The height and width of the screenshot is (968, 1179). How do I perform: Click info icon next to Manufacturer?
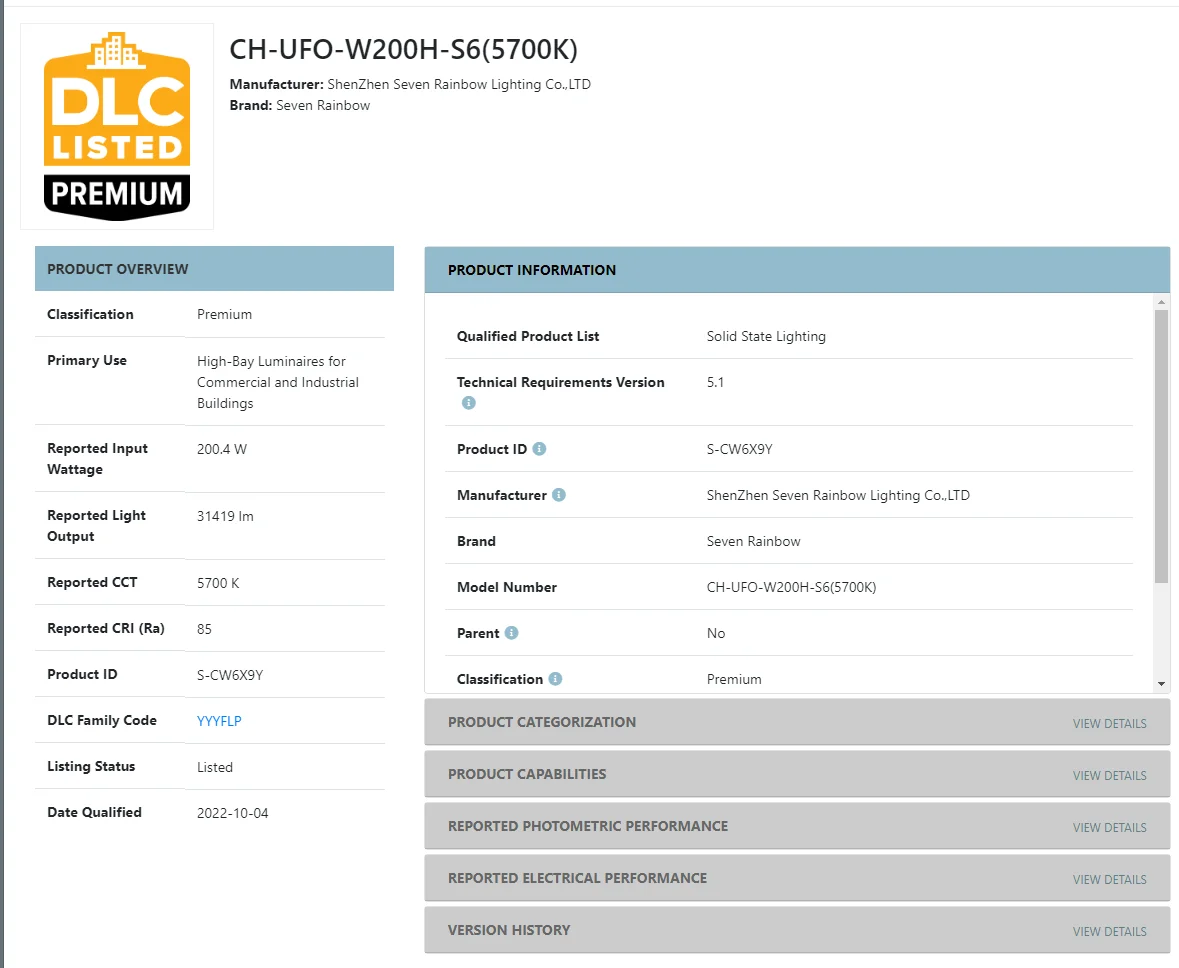[x=559, y=495]
